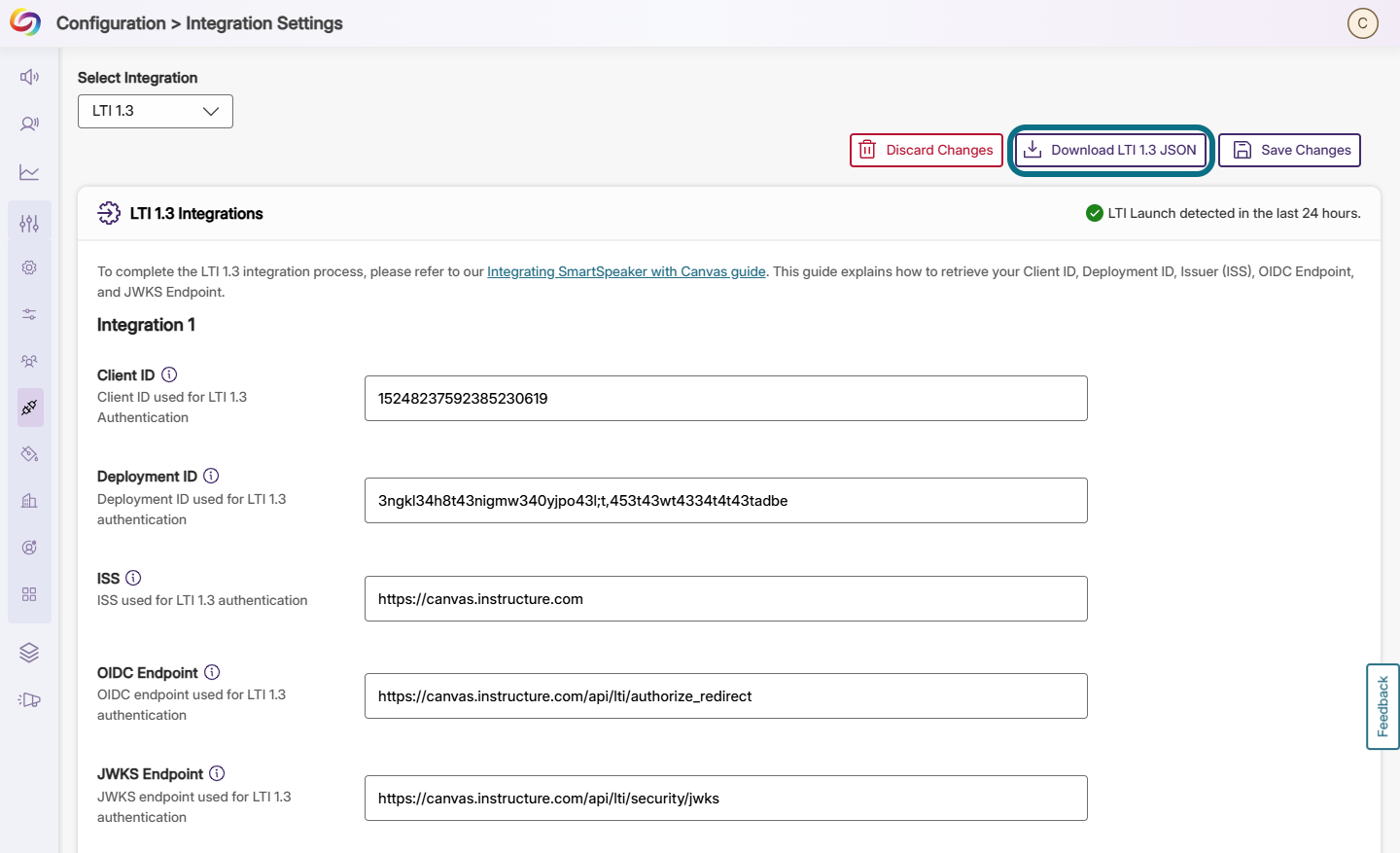Click into the Client ID input field
1400x853 pixels.
[726, 399]
